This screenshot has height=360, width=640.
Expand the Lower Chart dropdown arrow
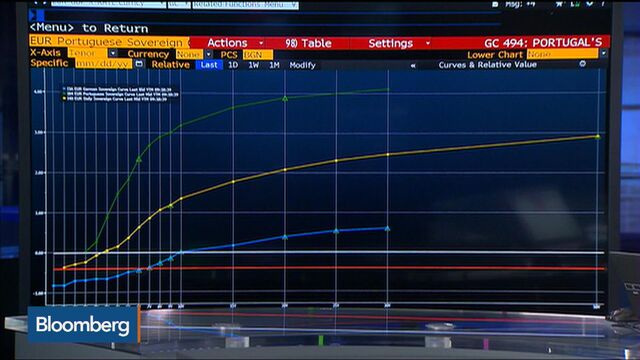(x=603, y=53)
